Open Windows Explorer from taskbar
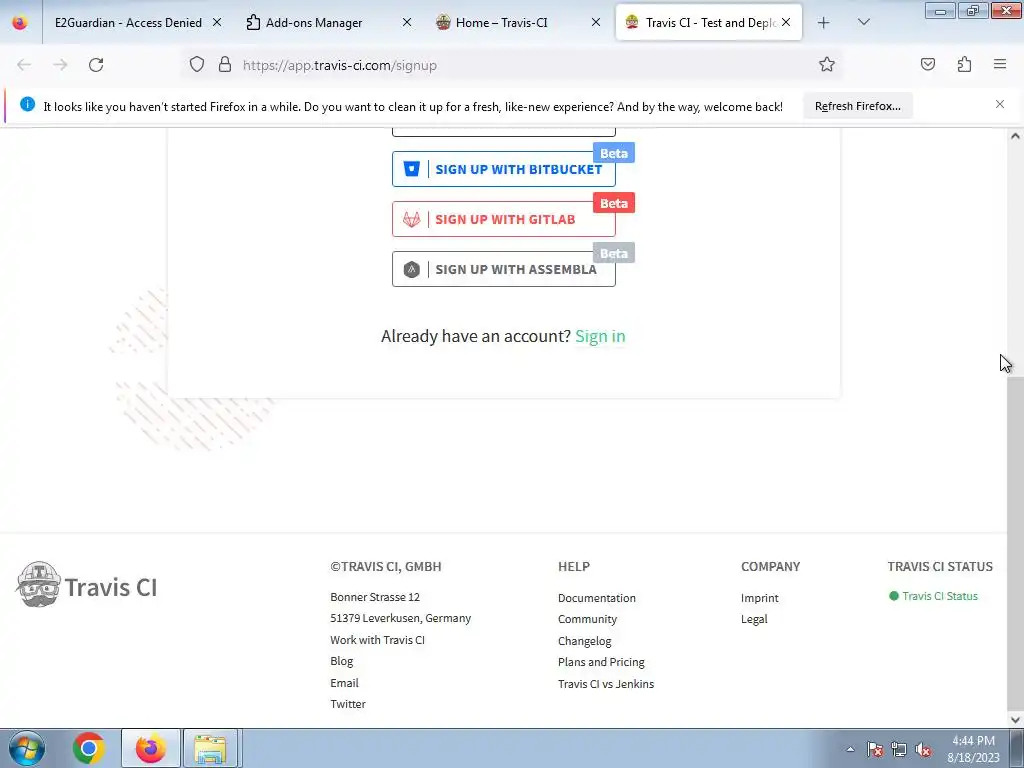 210,748
